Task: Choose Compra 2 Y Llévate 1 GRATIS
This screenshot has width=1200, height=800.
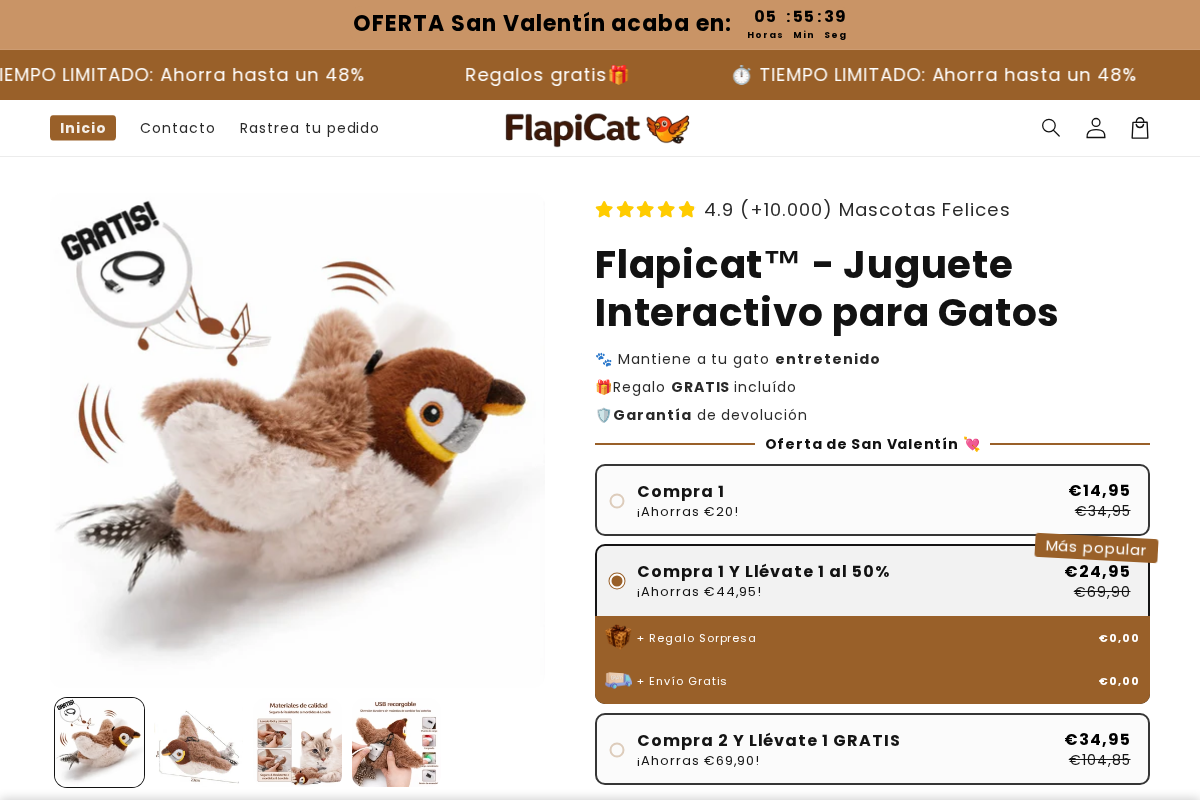Action: point(617,750)
